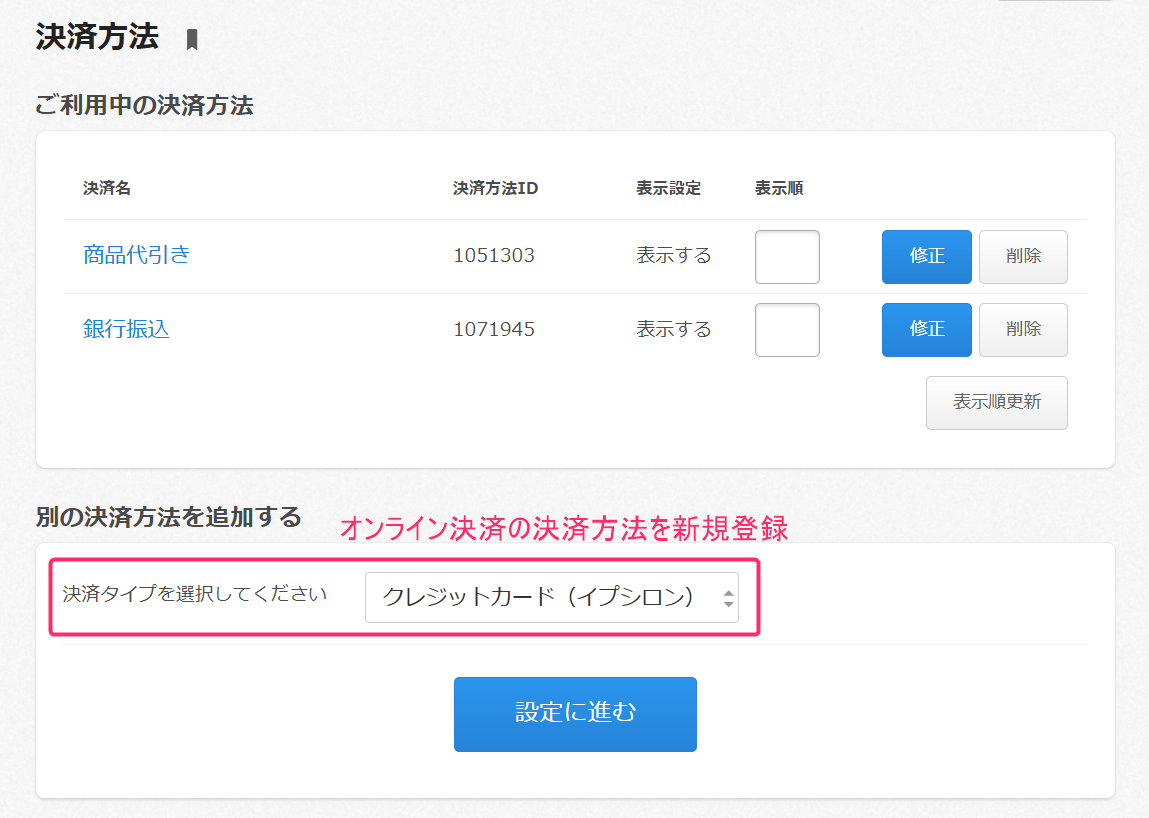Select the payment ID 1051303 text
This screenshot has height=818, width=1149.
pos(494,256)
